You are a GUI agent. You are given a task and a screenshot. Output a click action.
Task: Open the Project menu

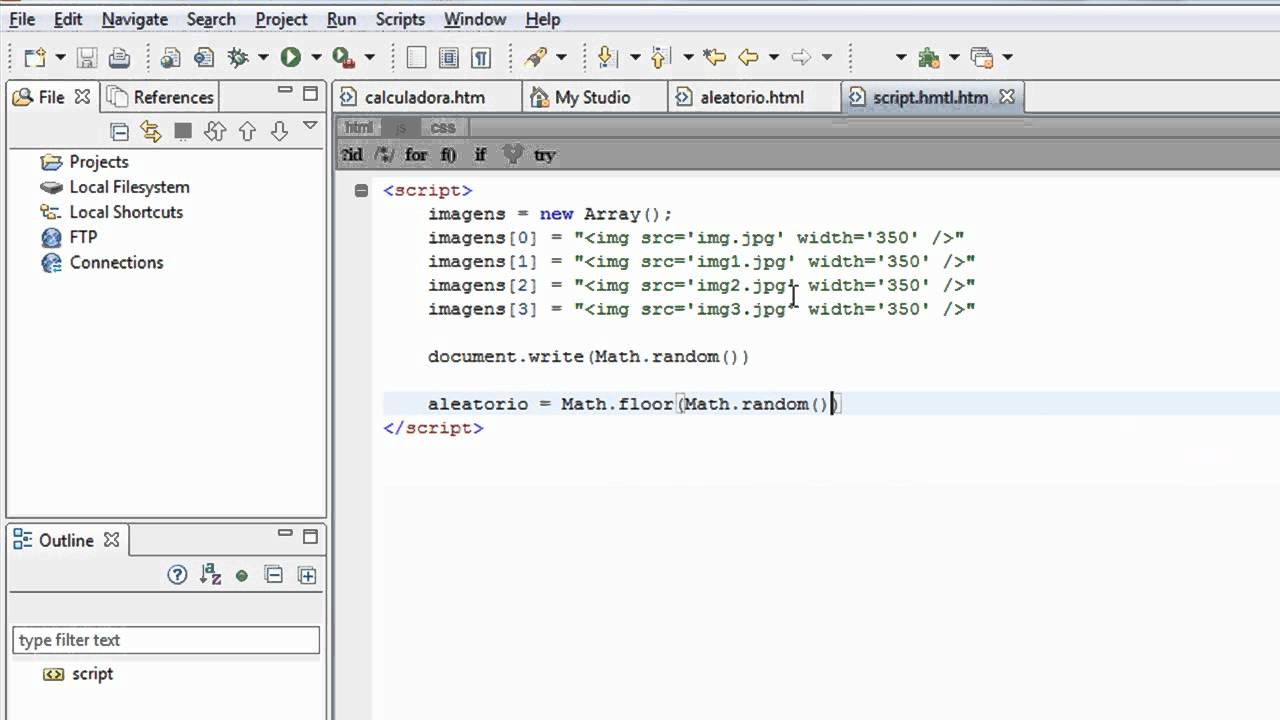[x=281, y=19]
